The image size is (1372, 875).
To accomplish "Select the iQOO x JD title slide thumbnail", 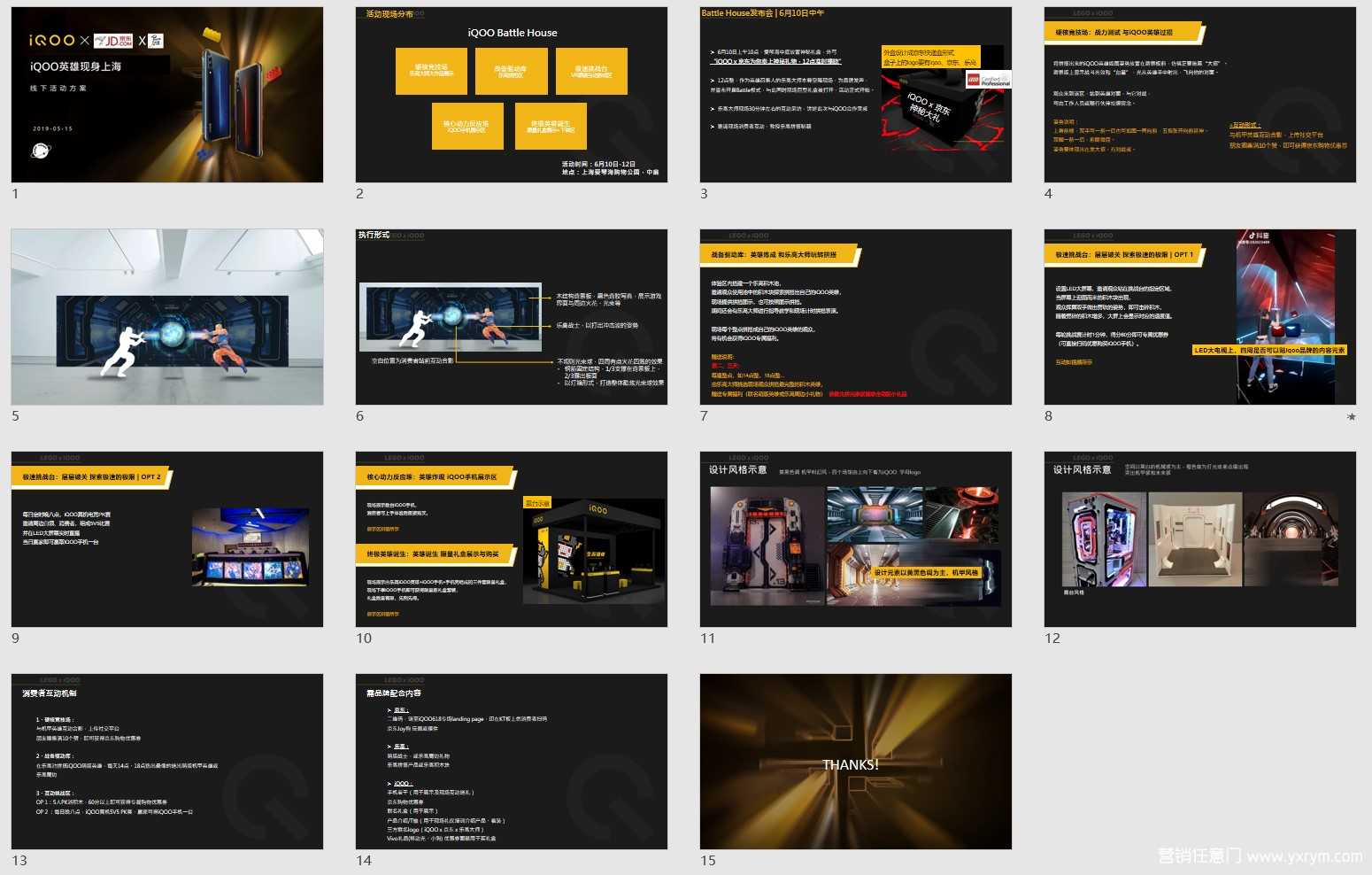I will [x=167, y=95].
